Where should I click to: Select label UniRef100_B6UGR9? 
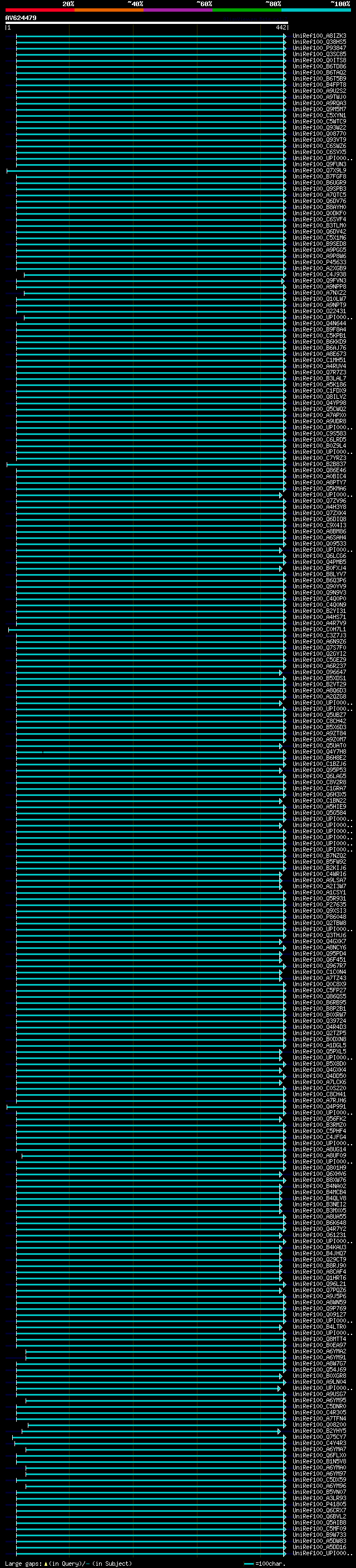point(319,182)
